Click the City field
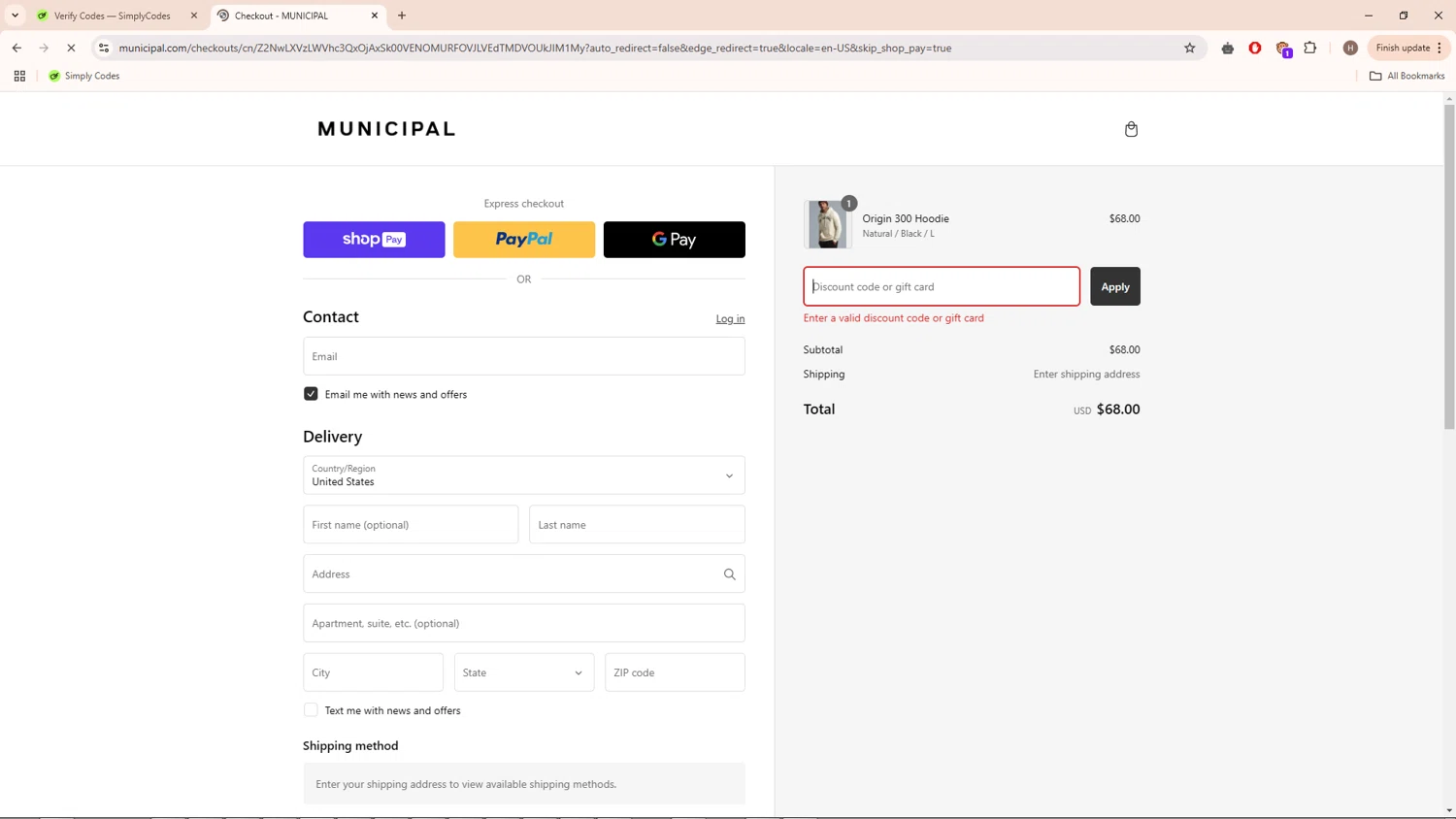 point(373,672)
